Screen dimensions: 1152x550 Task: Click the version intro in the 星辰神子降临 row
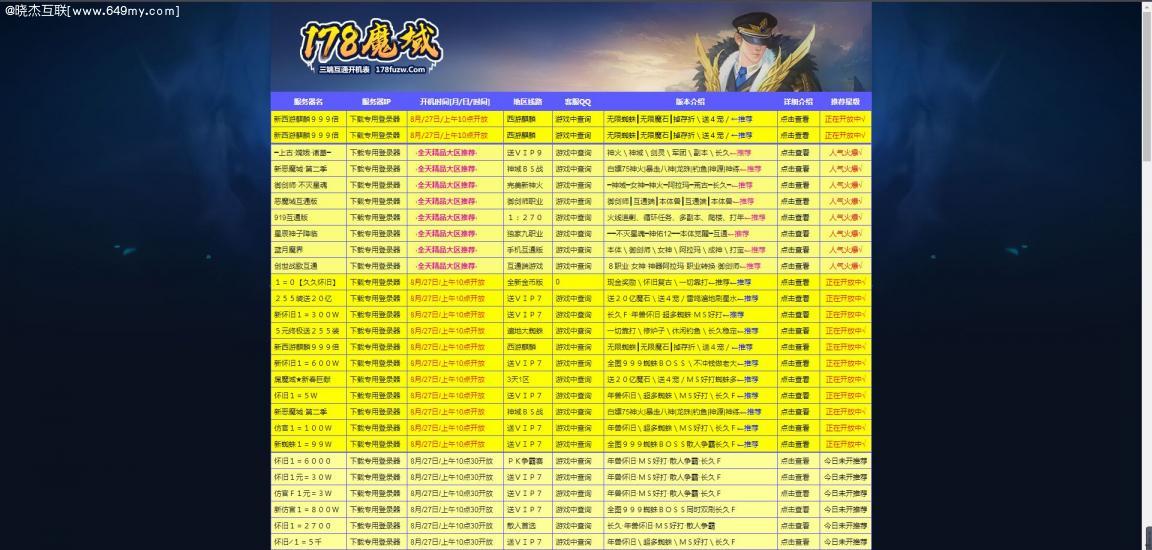click(677, 234)
